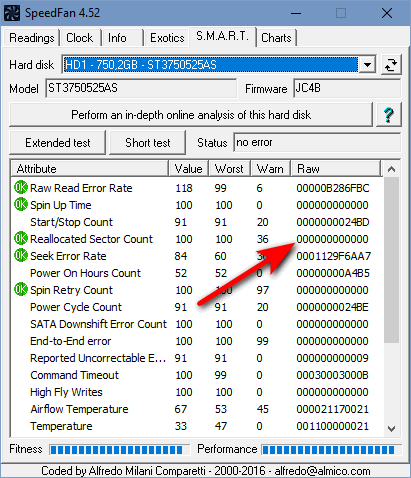Select the Command Timeout row
This screenshot has height=478, width=411.
tap(197, 375)
